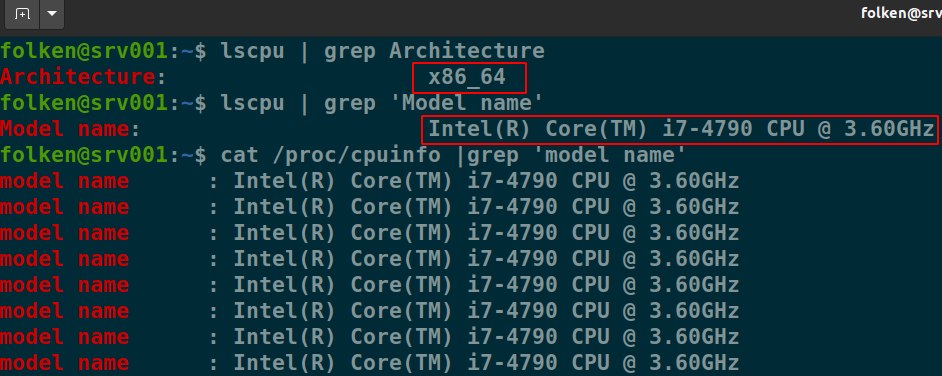The width and height of the screenshot is (942, 376).
Task: Click 'lscpu' in the first command line
Action: 252,51
